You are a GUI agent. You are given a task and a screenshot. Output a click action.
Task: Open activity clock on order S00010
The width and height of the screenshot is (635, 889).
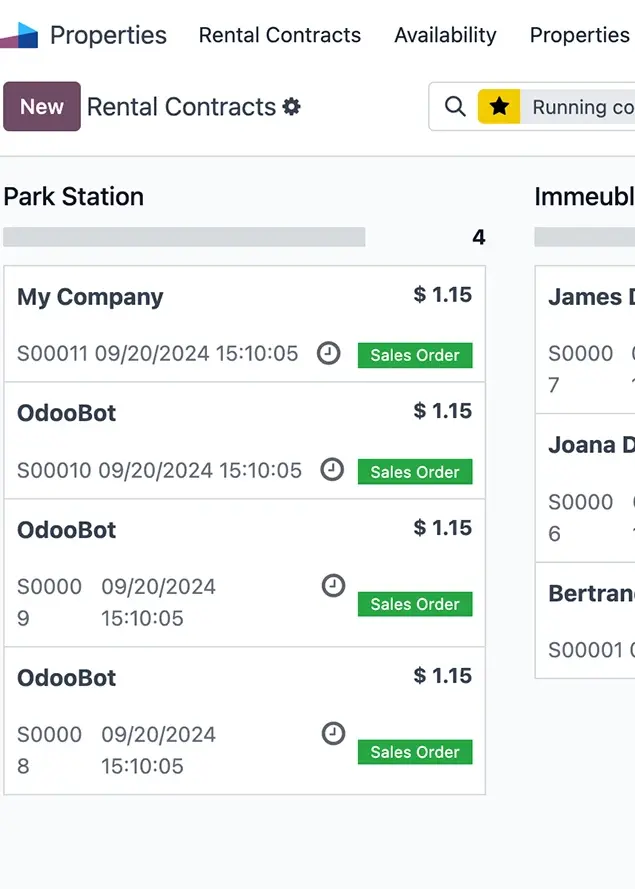[x=331, y=470]
